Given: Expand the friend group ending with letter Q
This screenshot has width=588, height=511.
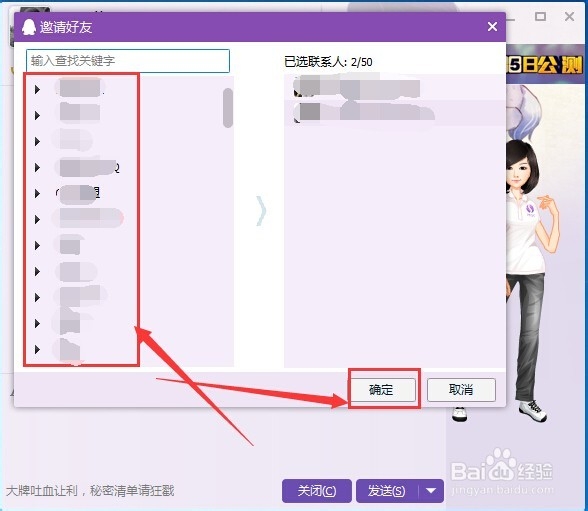Looking at the screenshot, I should 37,168.
